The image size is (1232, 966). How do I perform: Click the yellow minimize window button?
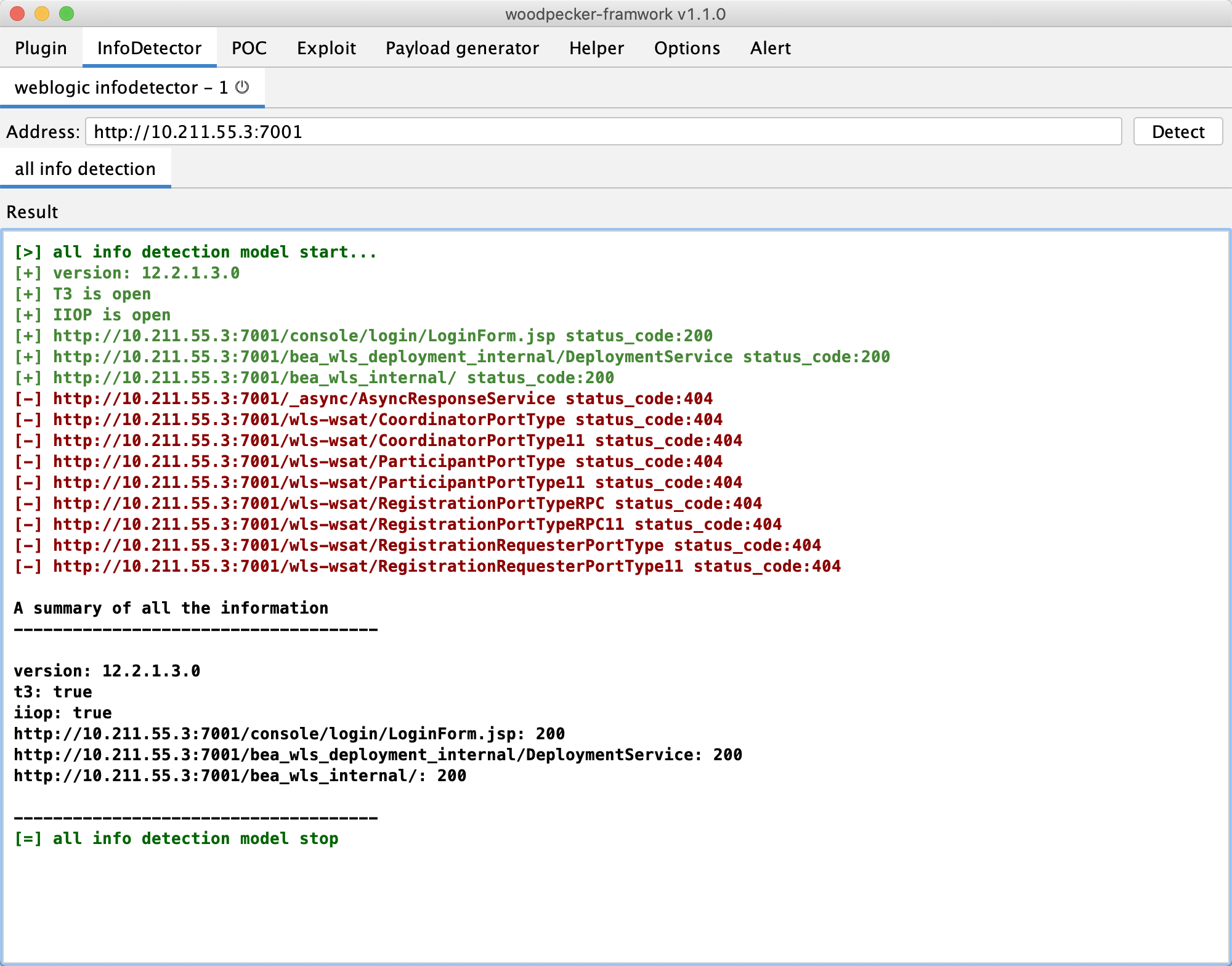[x=42, y=14]
